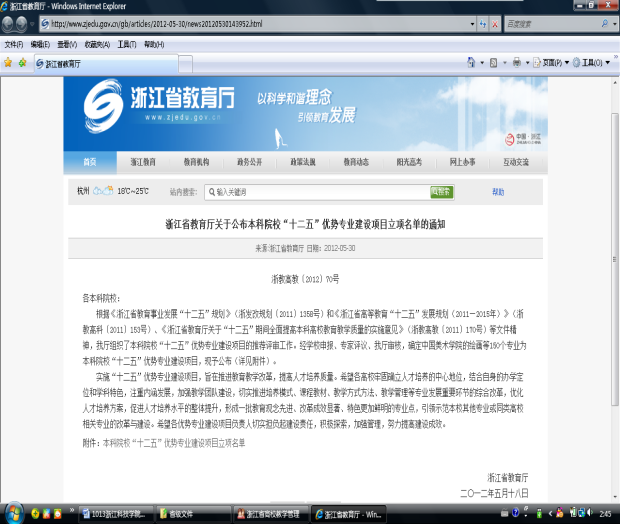Open the 收藏夹(A) menu
The width and height of the screenshot is (620, 524).
tap(96, 44)
